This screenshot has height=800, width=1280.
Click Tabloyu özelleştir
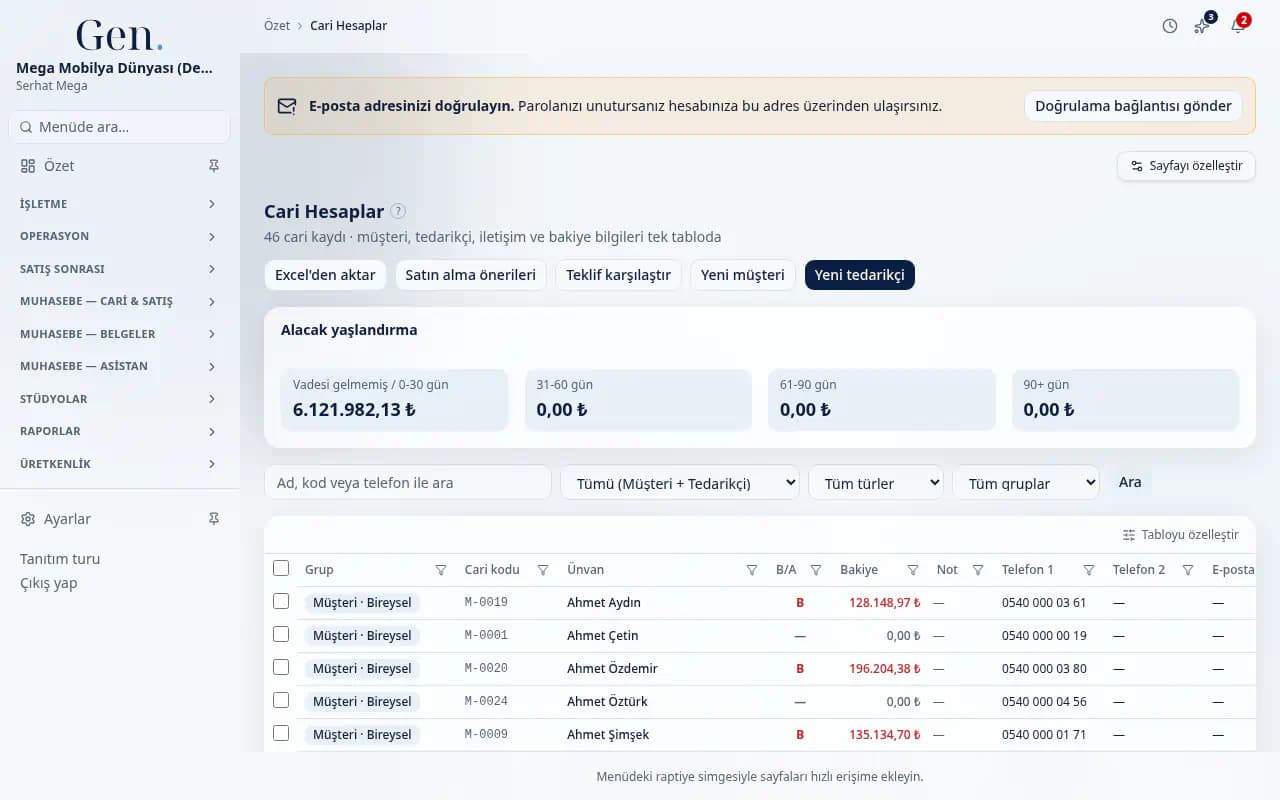tap(1181, 535)
